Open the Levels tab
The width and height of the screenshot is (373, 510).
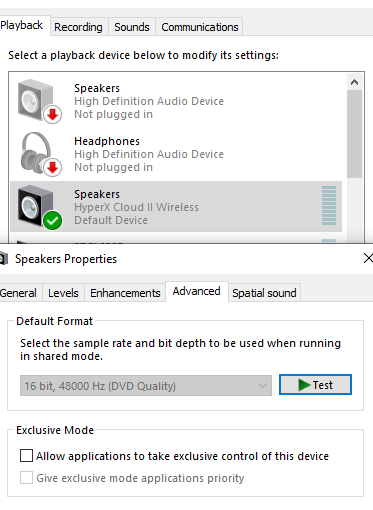63,293
